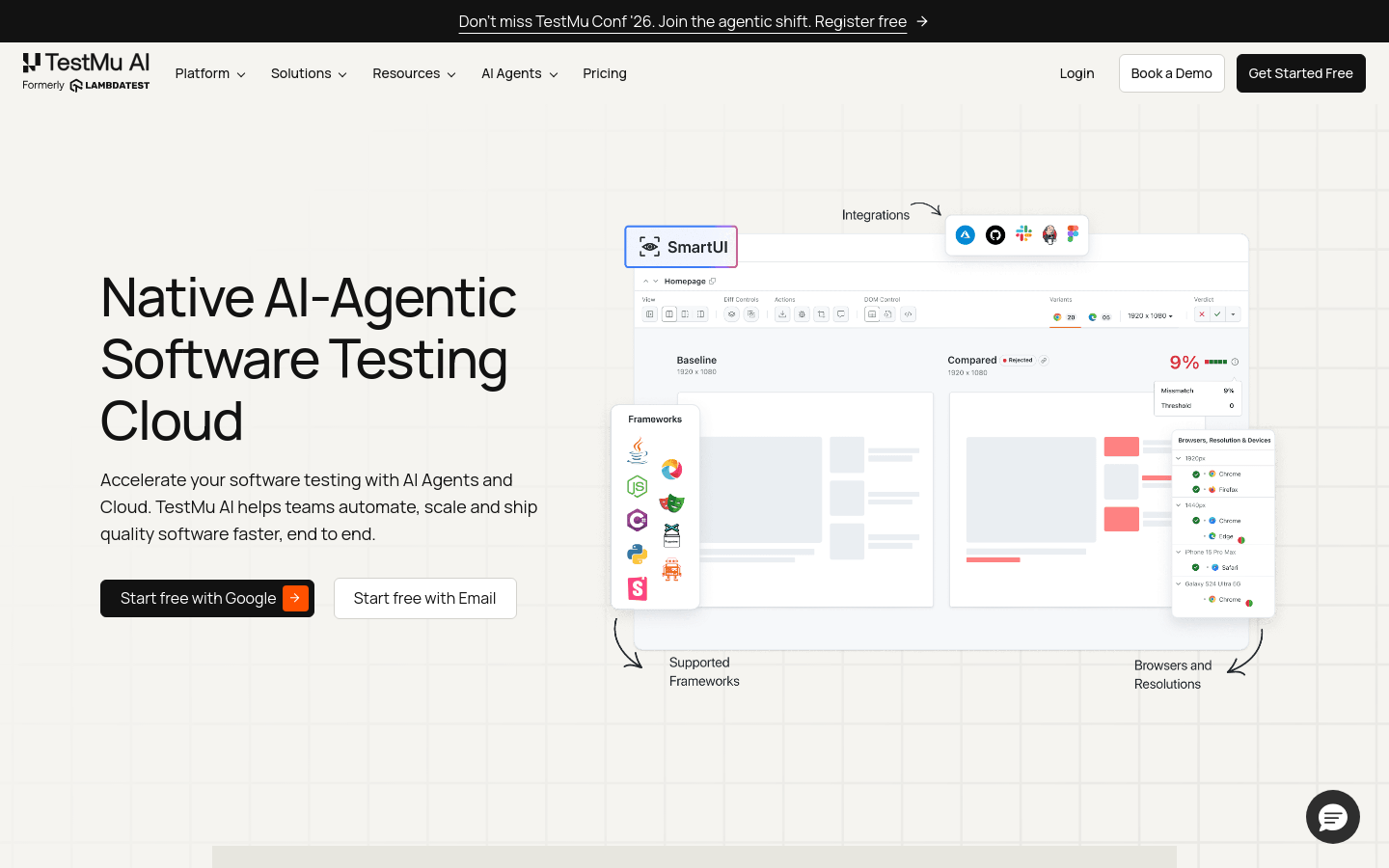Toggle the green check beside Safari

tap(1196, 567)
